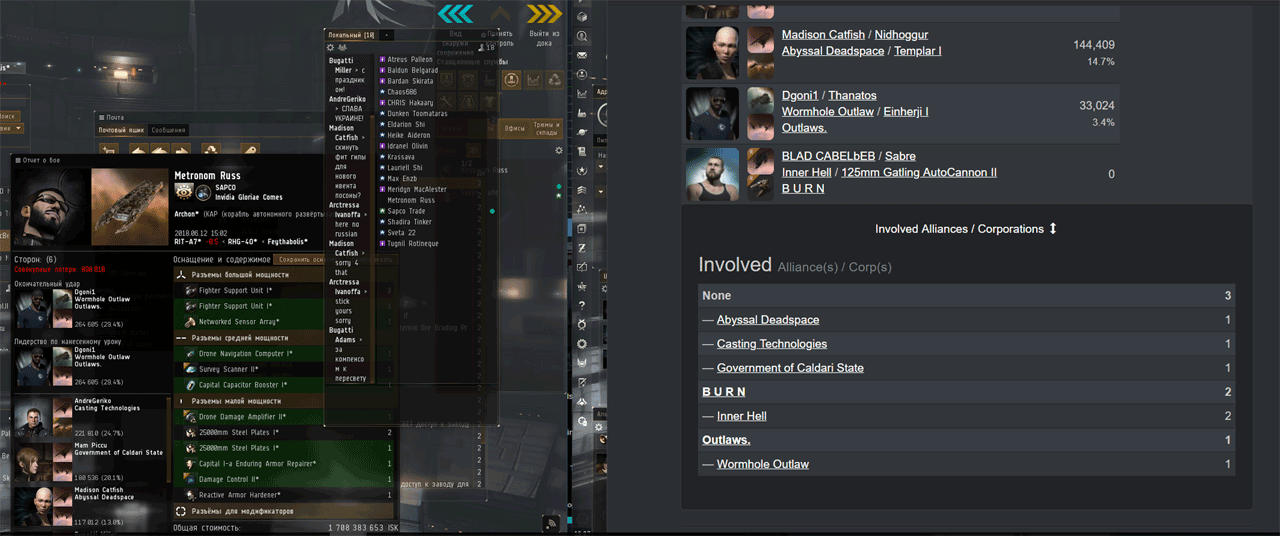Open the Nidhoggur ship link

(x=901, y=35)
